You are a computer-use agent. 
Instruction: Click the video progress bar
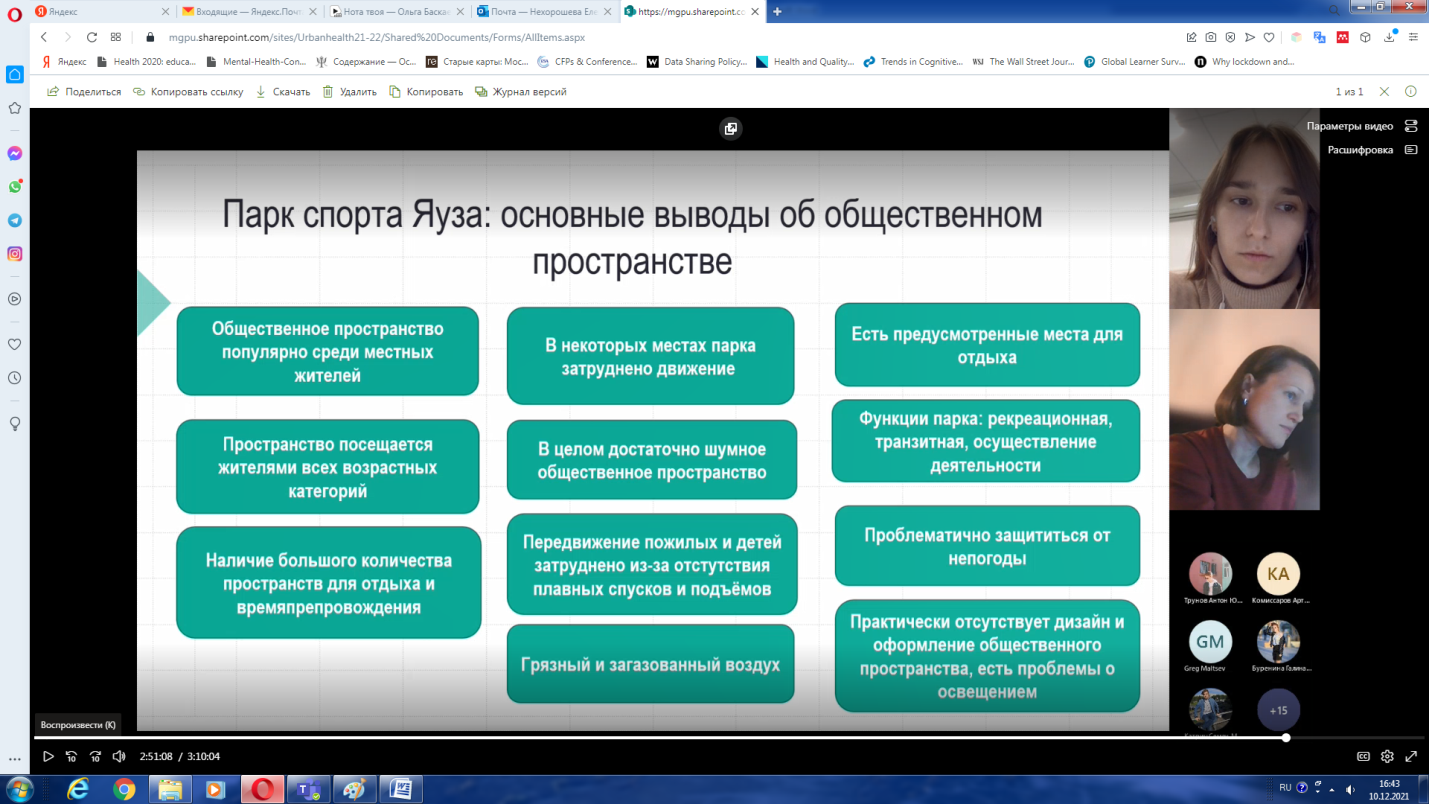(660, 738)
